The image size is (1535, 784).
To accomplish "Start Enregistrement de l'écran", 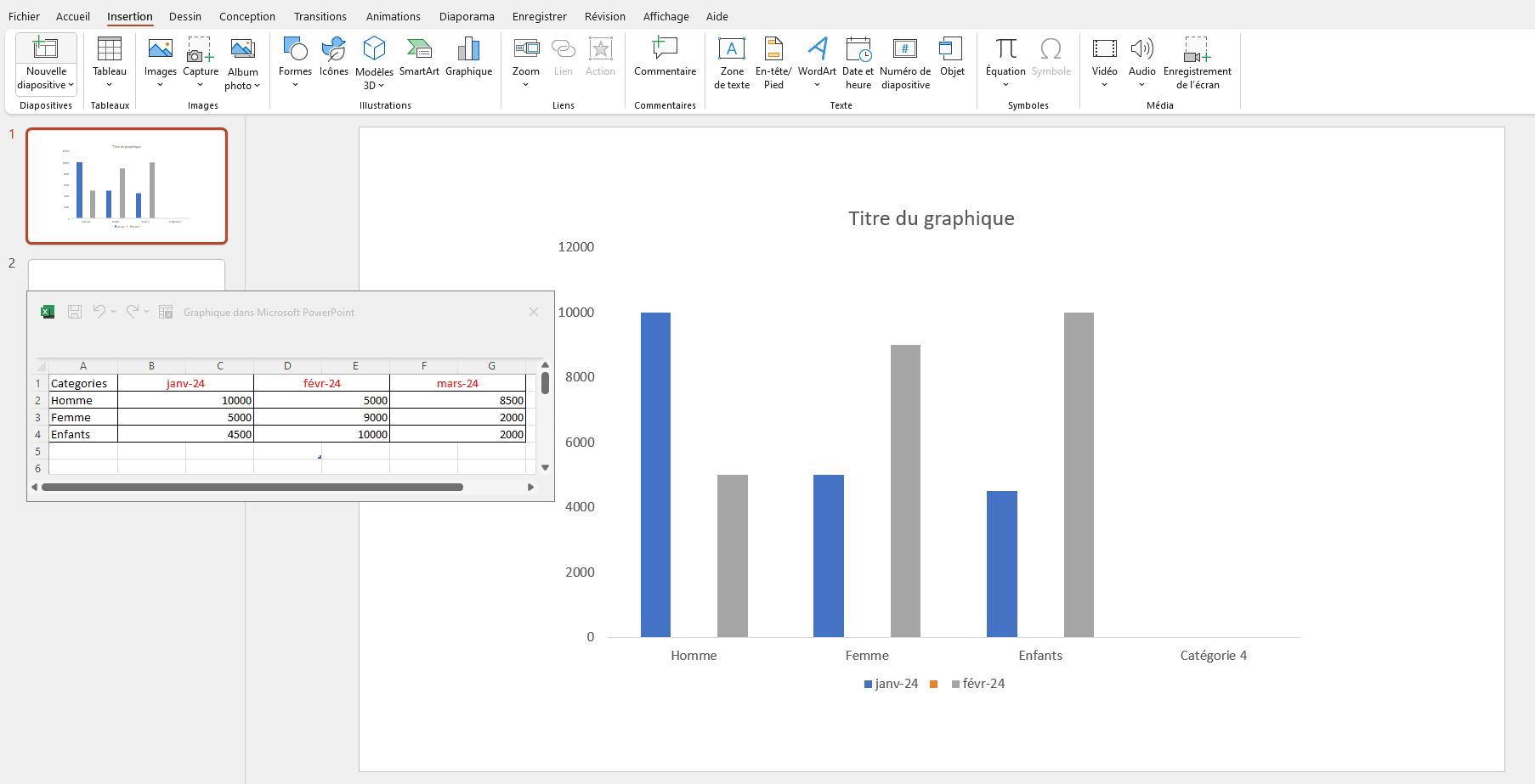I will [1197, 61].
